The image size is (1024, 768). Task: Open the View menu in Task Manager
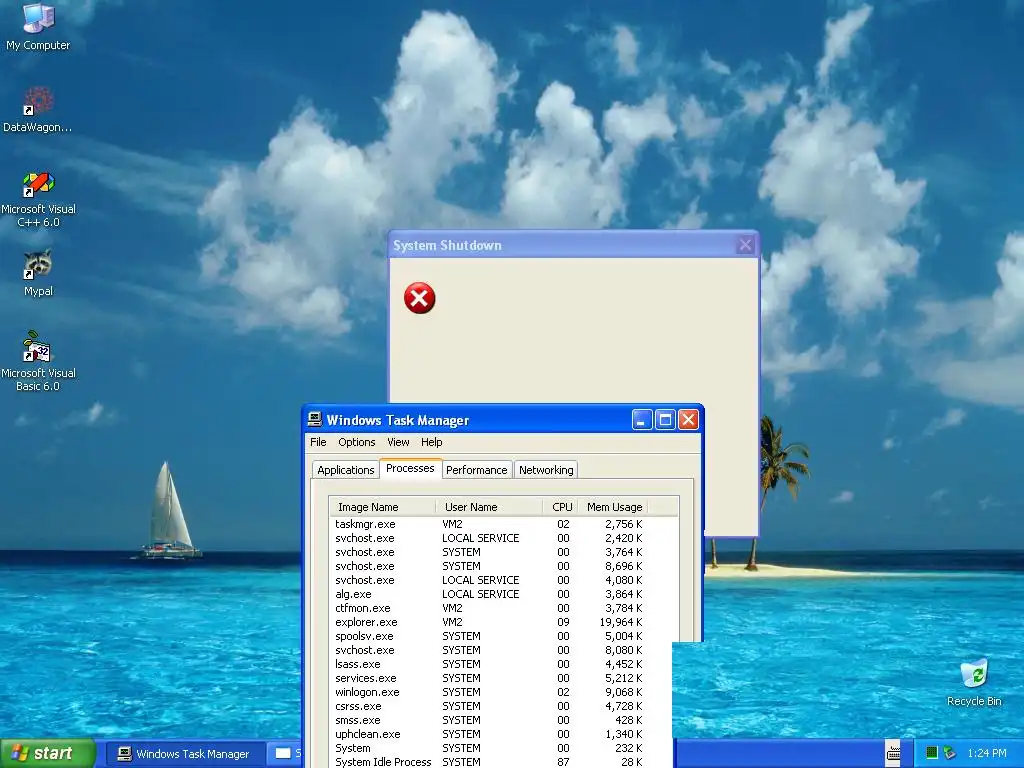tap(398, 442)
